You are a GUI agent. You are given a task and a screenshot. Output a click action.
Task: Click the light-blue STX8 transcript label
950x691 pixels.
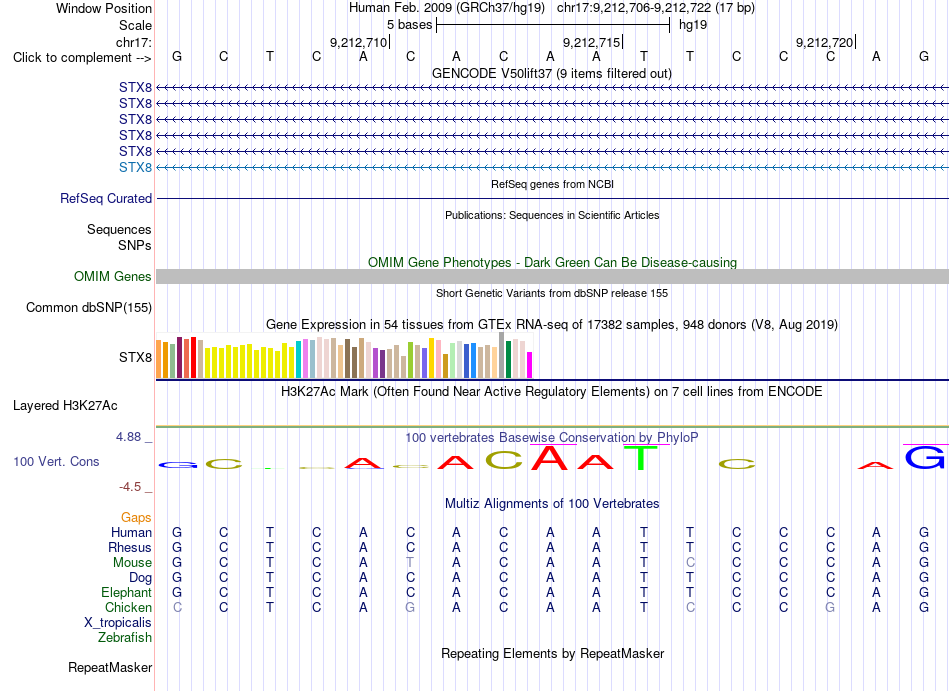(135, 167)
